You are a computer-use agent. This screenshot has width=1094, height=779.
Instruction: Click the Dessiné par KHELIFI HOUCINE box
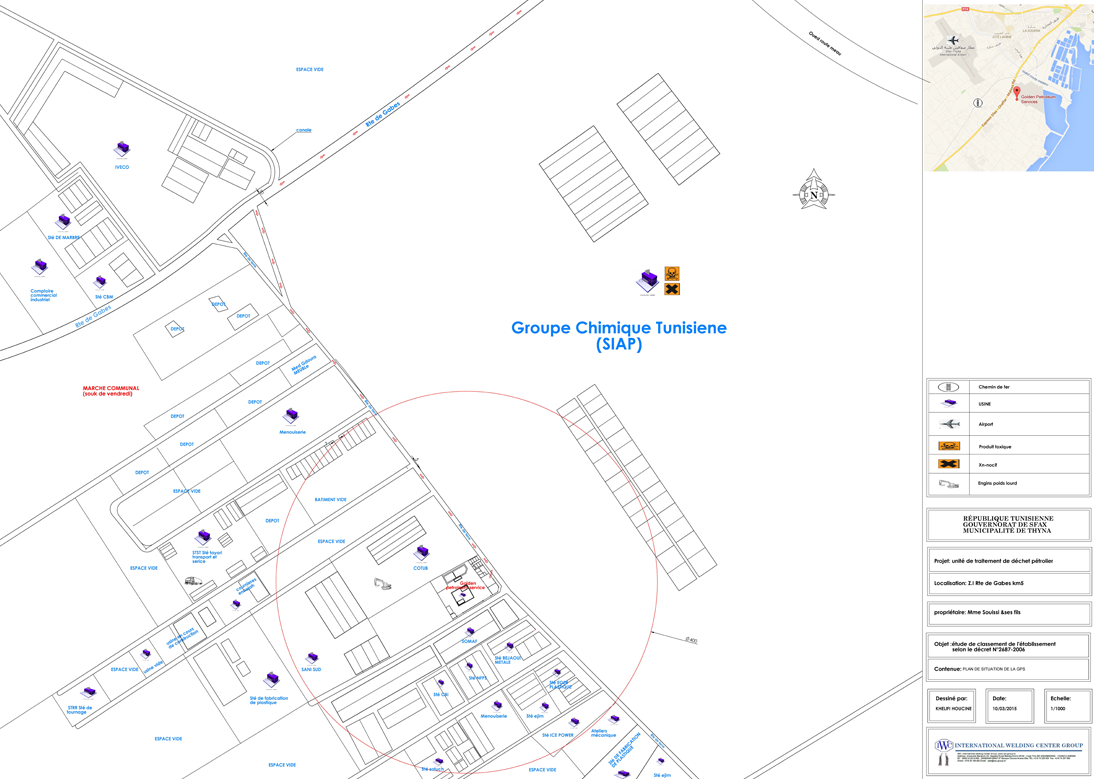(954, 705)
